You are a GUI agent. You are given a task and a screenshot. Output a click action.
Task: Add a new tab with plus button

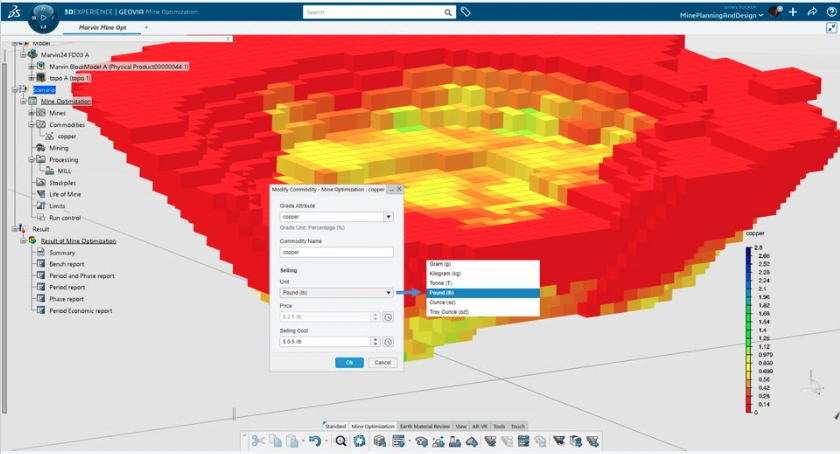(146, 27)
